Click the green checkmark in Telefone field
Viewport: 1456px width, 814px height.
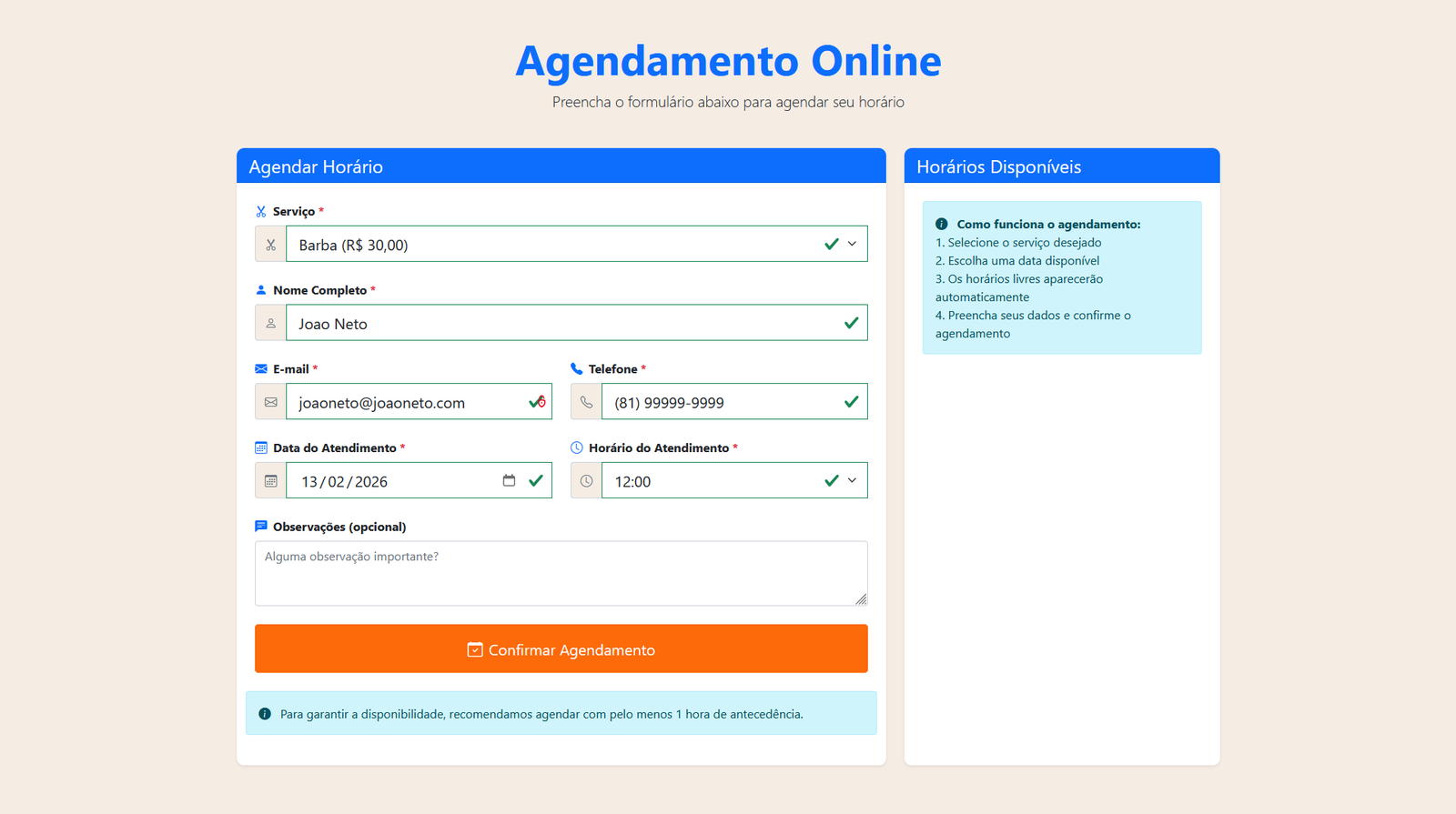[851, 402]
